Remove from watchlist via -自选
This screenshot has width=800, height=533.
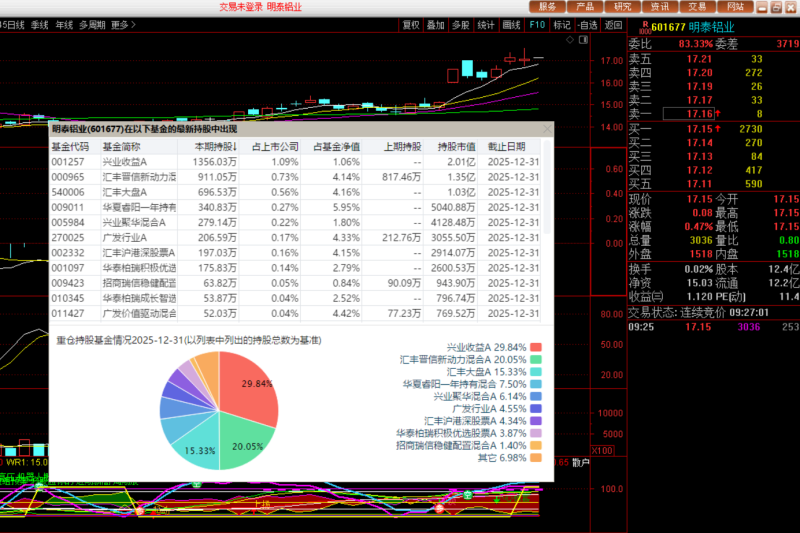pyautogui.click(x=588, y=25)
